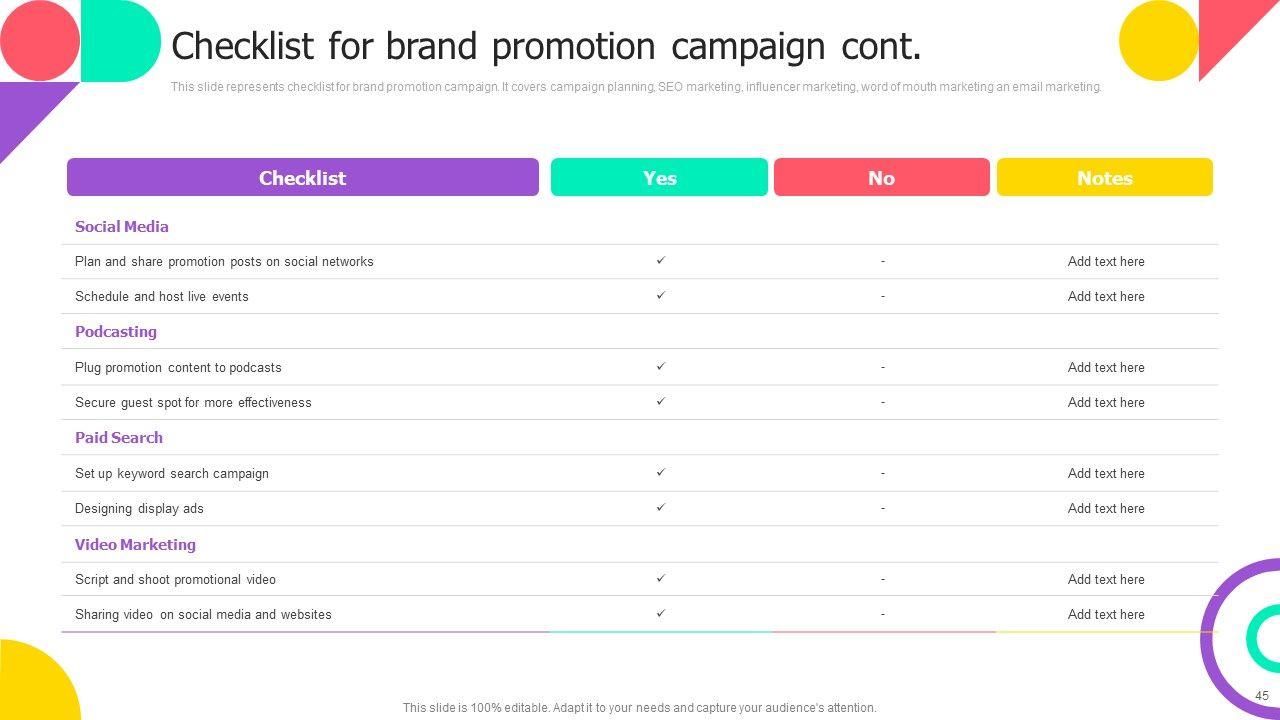This screenshot has width=1280, height=720.
Task: Click the red circle in top-left corner
Action: [39, 41]
